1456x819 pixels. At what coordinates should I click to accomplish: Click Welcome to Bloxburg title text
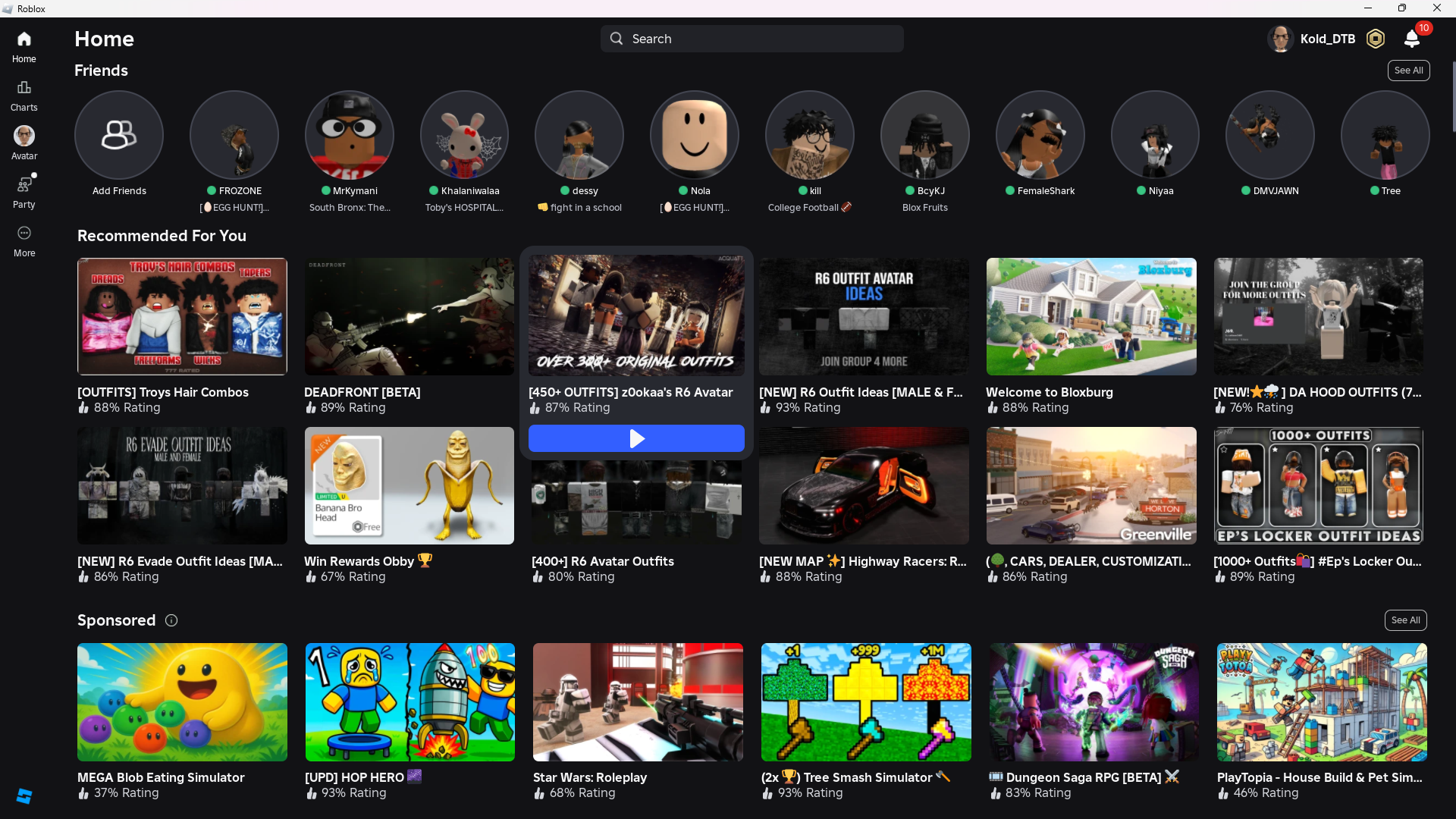coord(1050,392)
